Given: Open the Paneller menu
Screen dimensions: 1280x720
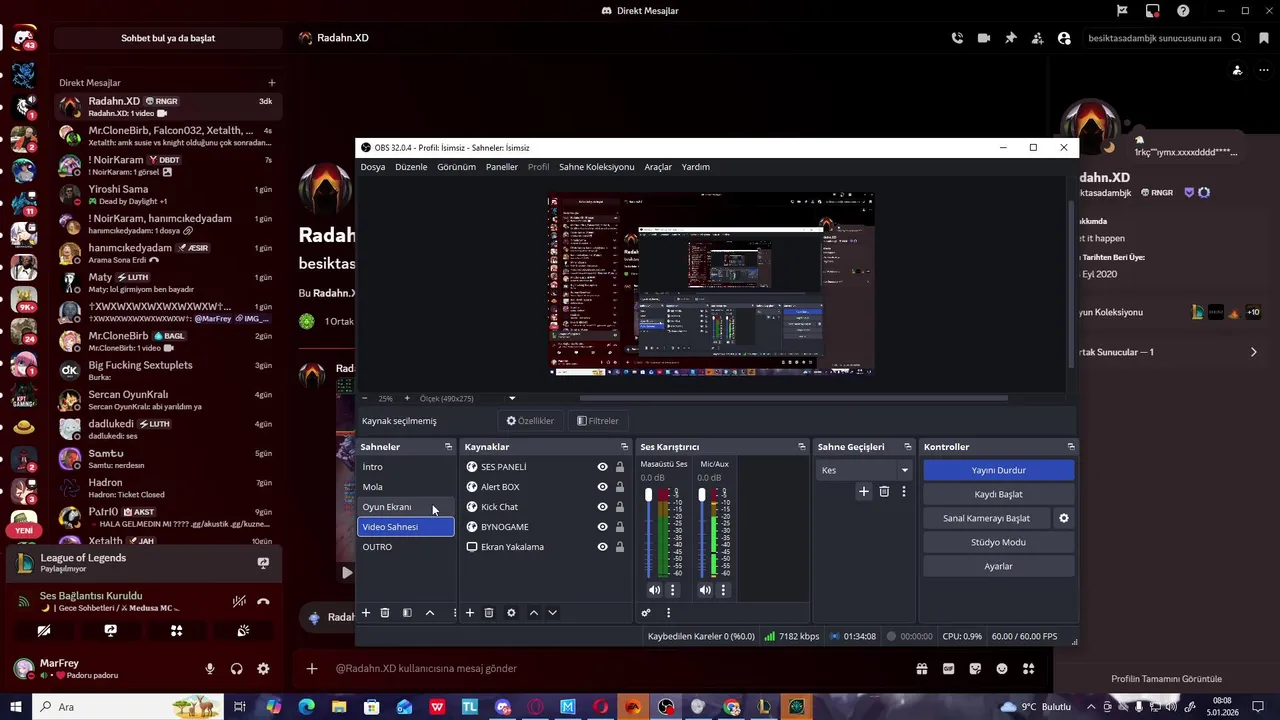Looking at the screenshot, I should pyautogui.click(x=502, y=167).
